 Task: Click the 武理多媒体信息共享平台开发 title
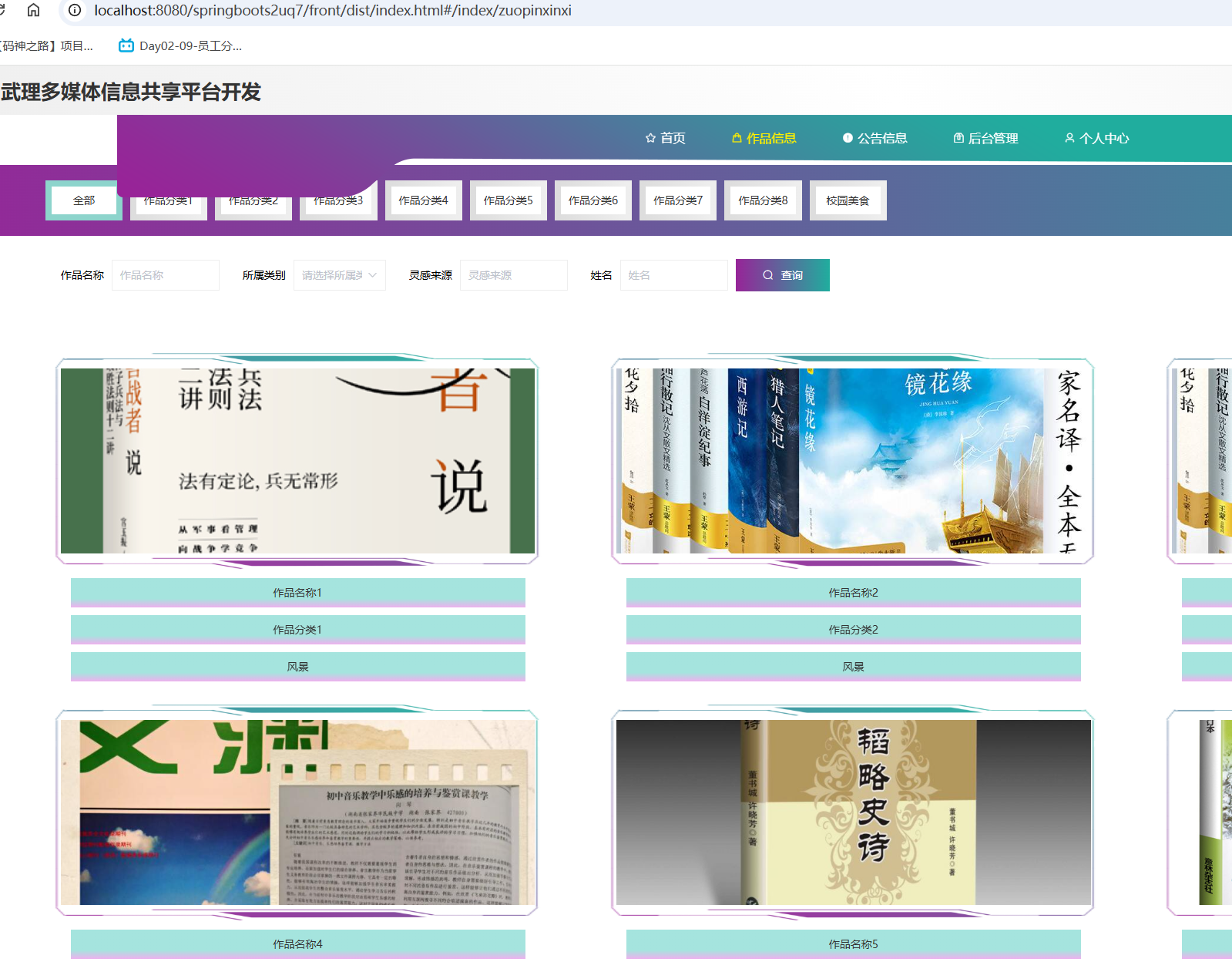coord(131,92)
